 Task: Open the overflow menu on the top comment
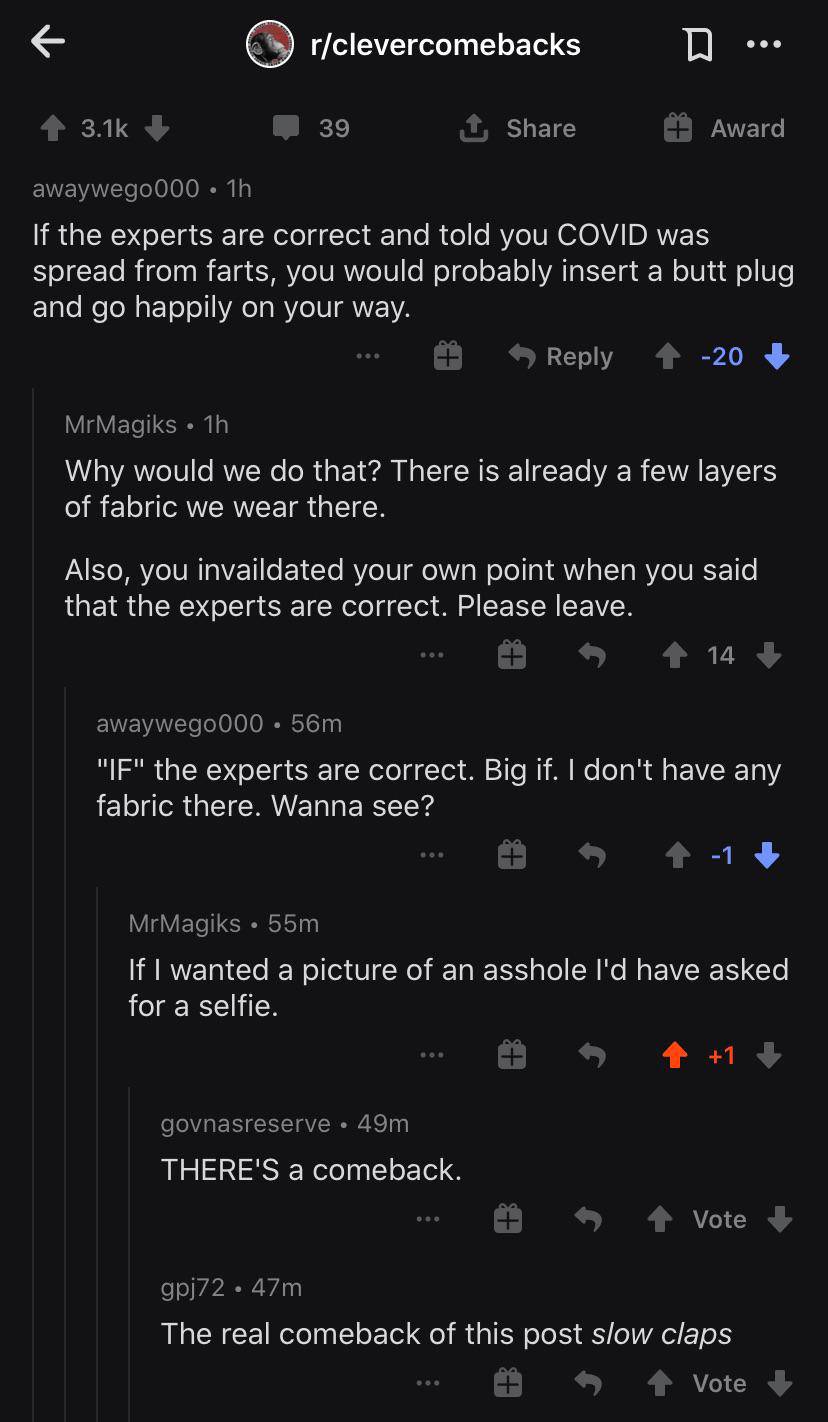click(x=367, y=355)
